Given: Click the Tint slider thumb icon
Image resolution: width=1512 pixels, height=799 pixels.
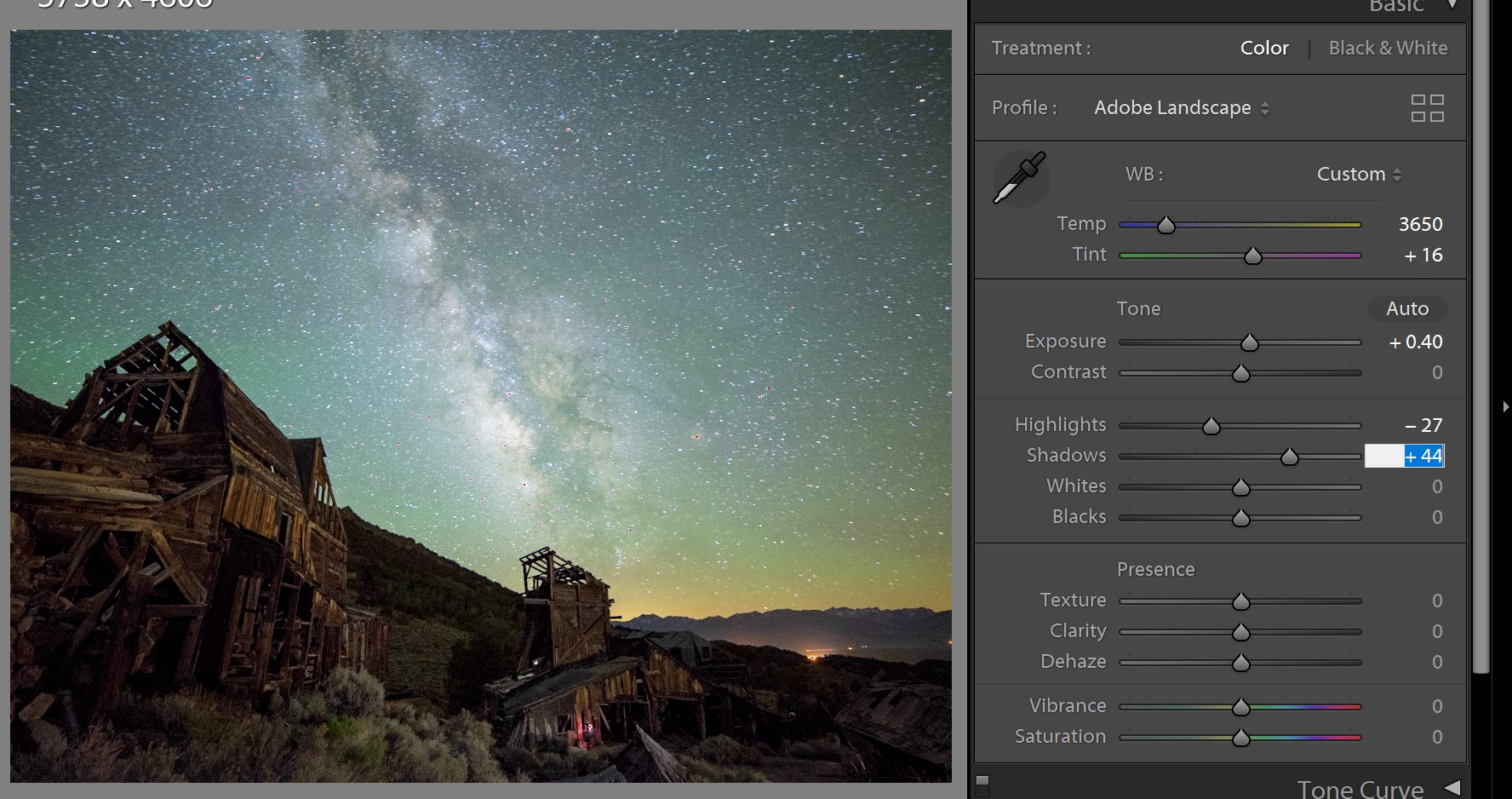Looking at the screenshot, I should [x=1252, y=254].
